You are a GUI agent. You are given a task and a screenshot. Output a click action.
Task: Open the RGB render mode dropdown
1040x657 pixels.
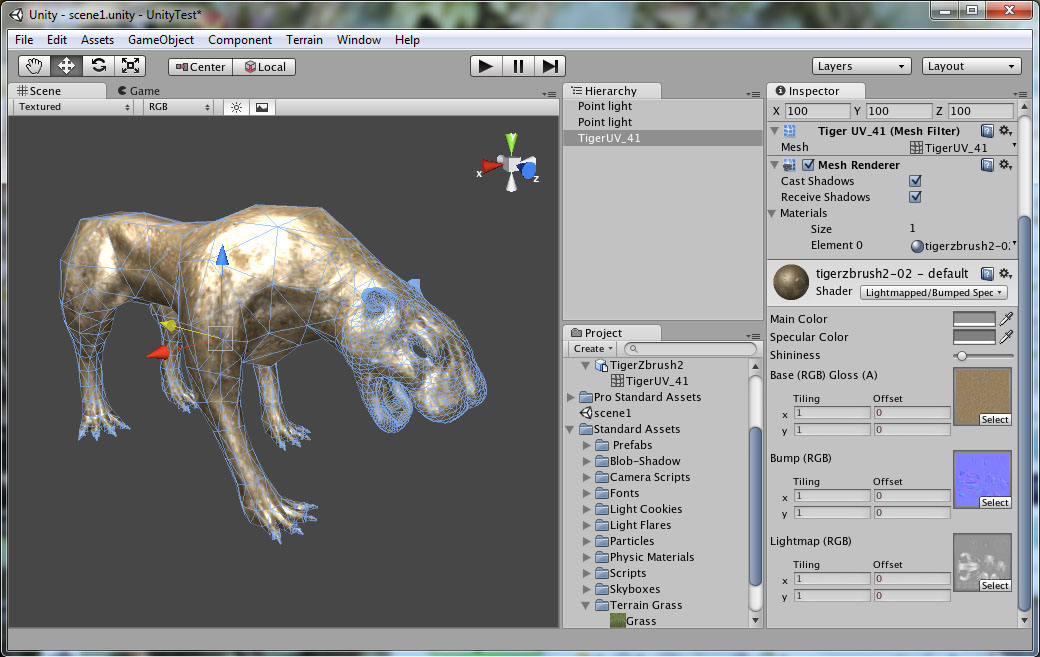pos(178,107)
